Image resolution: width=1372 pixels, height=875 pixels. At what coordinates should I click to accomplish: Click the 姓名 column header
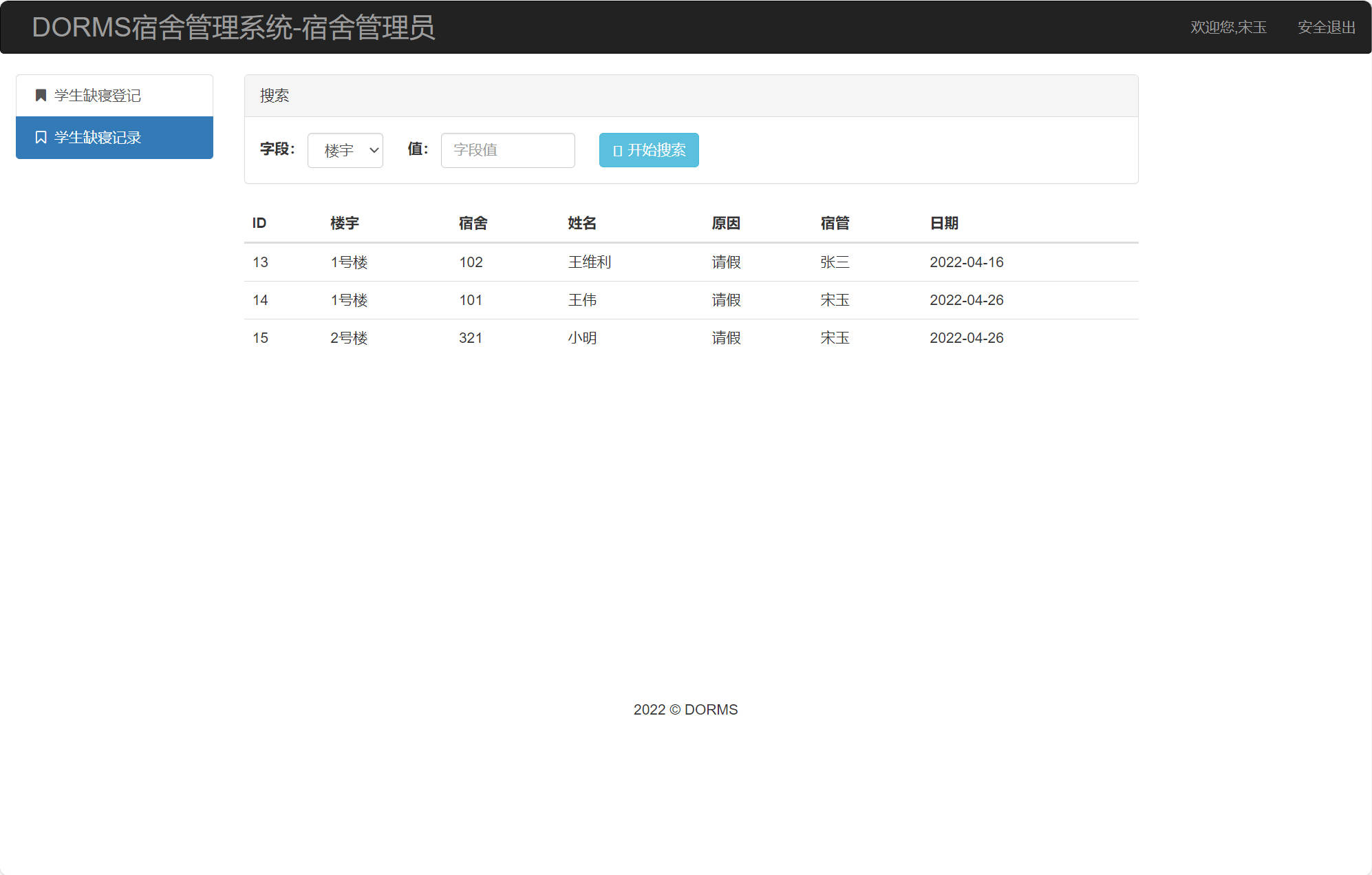581,223
